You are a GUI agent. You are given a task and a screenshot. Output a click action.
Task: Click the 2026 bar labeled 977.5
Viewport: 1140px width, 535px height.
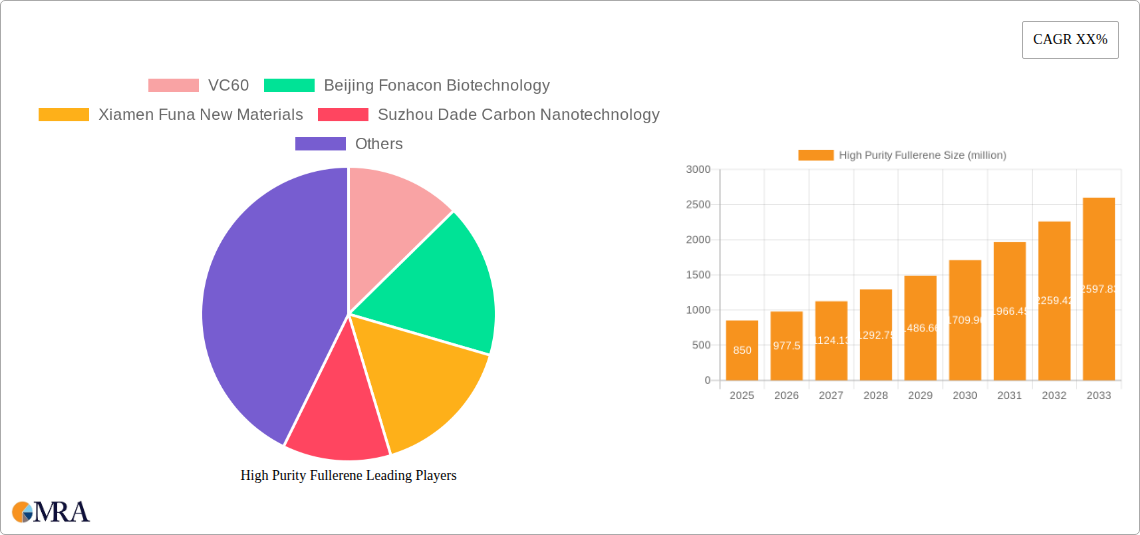tap(787, 346)
